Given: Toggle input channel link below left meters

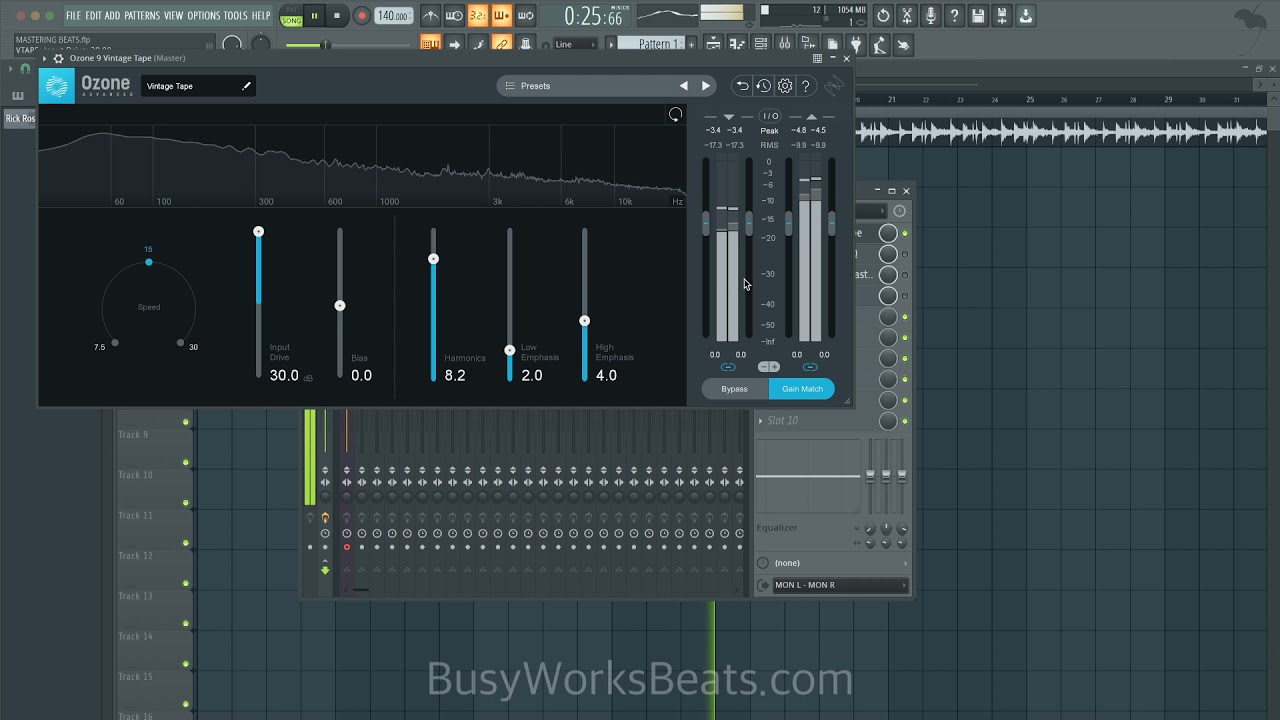Looking at the screenshot, I should (728, 367).
